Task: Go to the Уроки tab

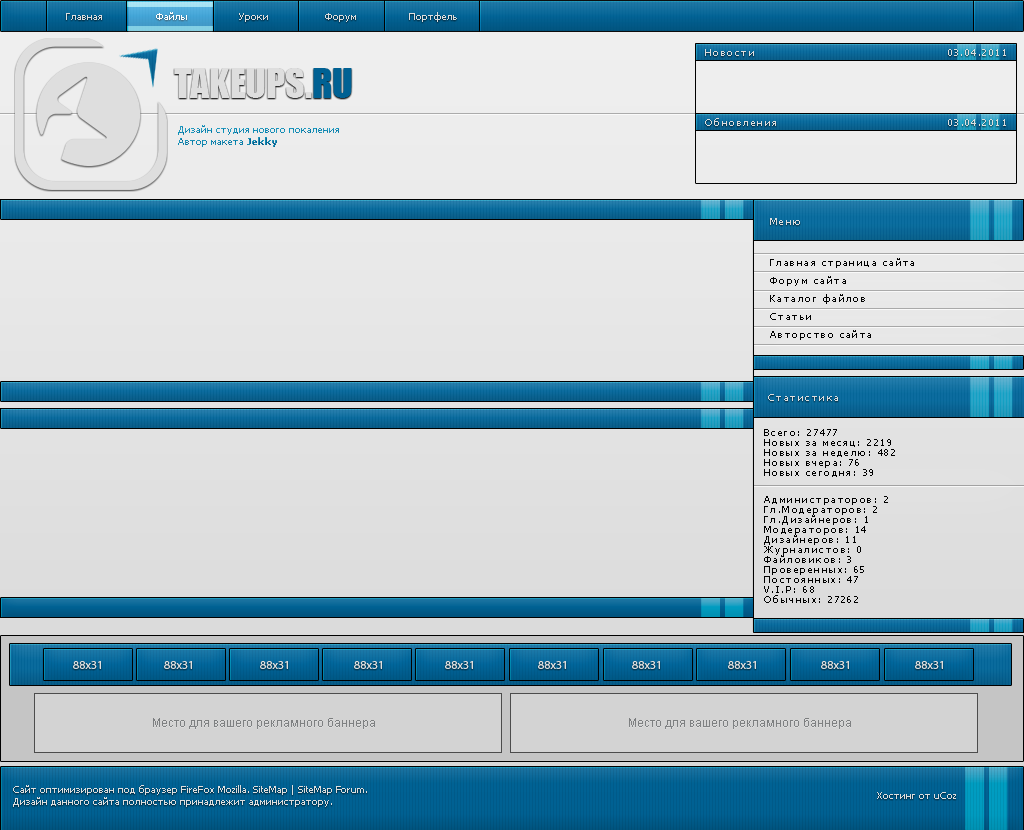Action: click(x=254, y=17)
